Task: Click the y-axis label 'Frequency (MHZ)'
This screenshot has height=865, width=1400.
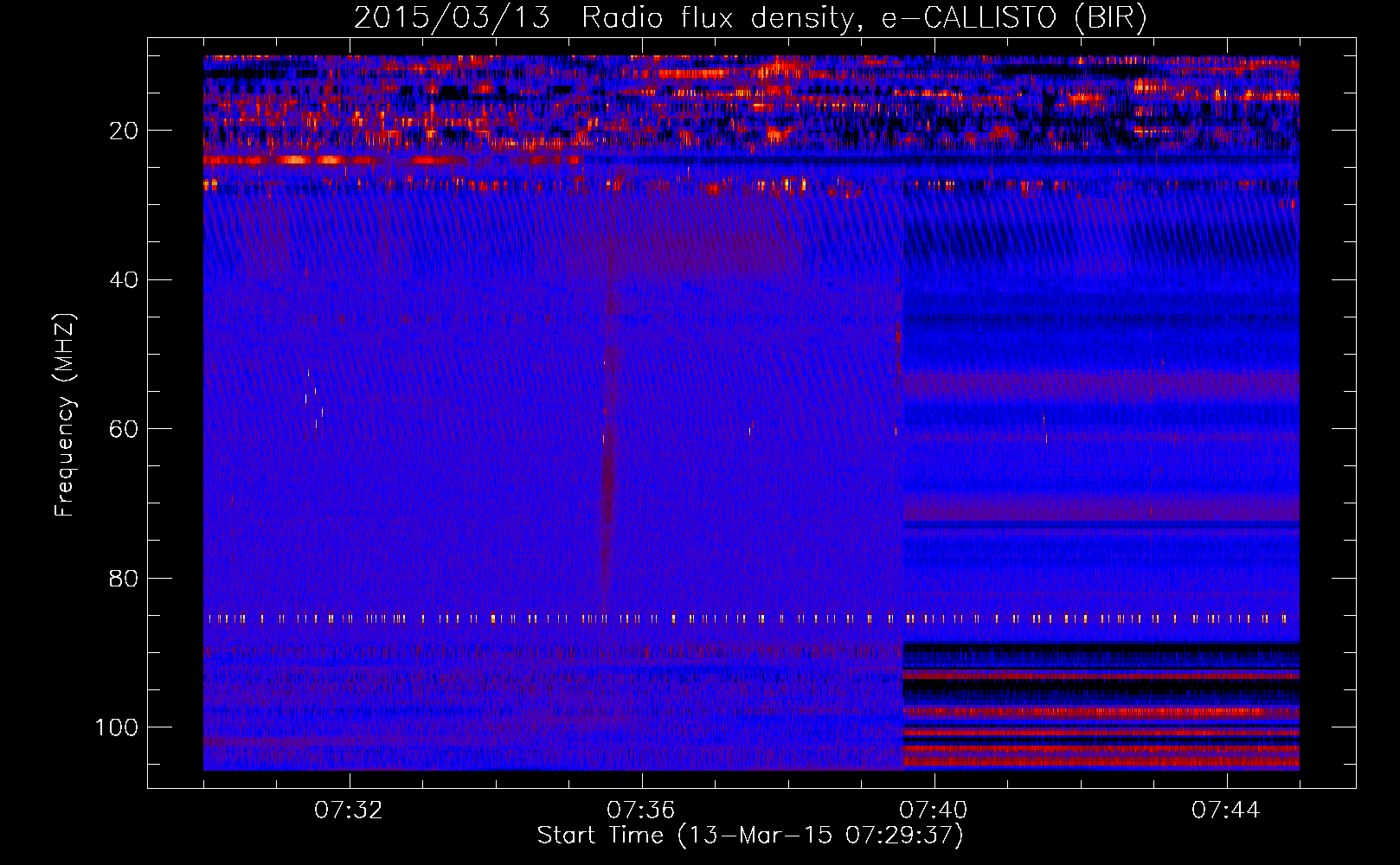Action: point(65,415)
